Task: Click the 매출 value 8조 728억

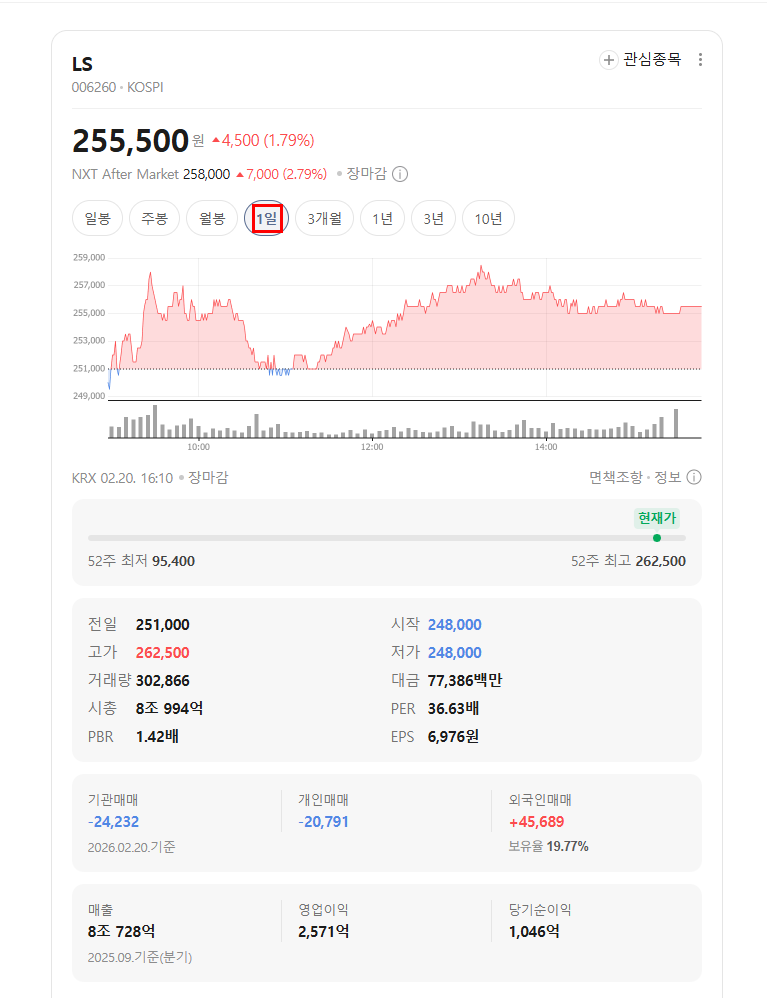Action: tap(122, 932)
